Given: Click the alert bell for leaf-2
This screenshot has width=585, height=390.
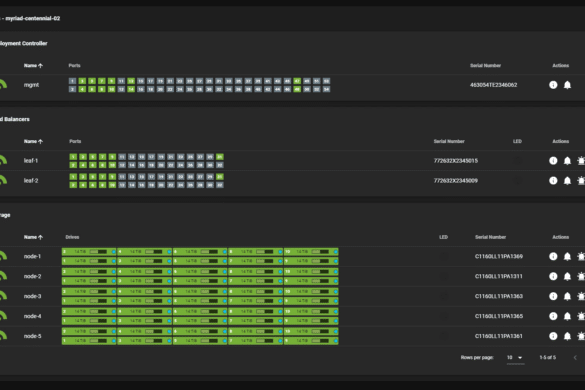Looking at the screenshot, I should (567, 181).
